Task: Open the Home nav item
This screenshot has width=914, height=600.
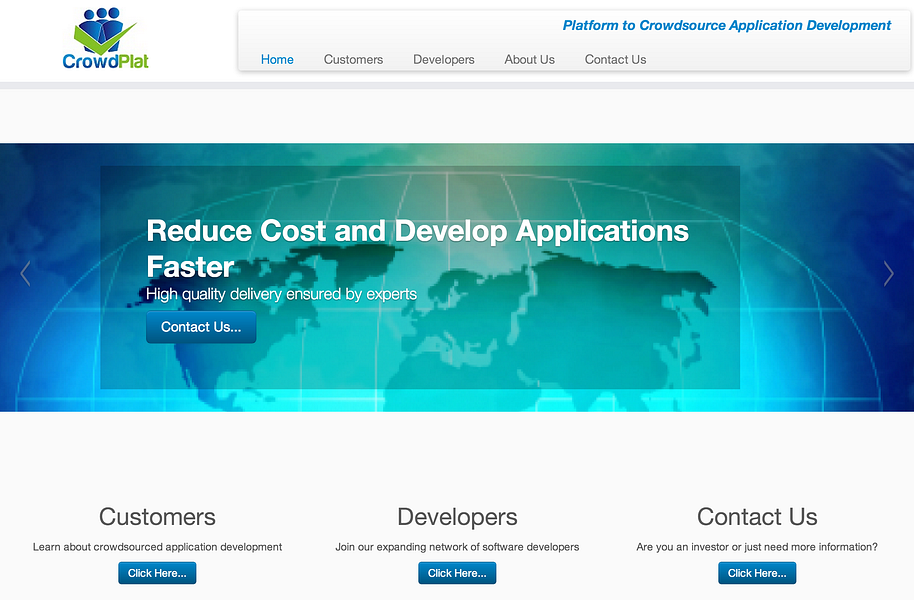Action: click(277, 59)
